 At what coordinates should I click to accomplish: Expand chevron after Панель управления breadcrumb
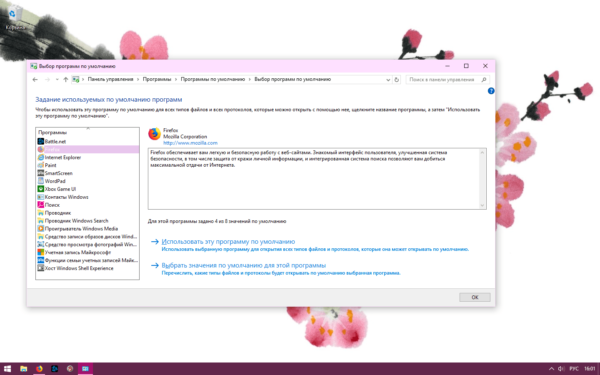point(138,80)
